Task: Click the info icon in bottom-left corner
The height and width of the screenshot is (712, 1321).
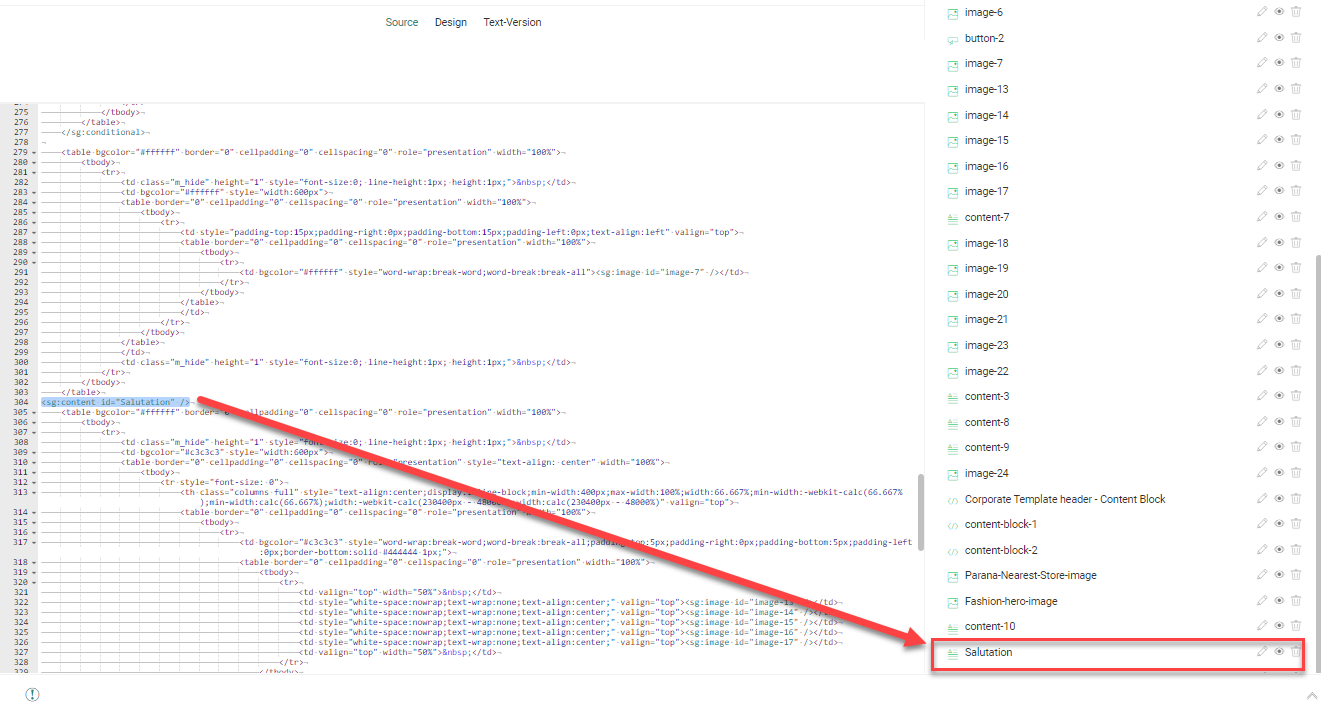Action: (32, 694)
